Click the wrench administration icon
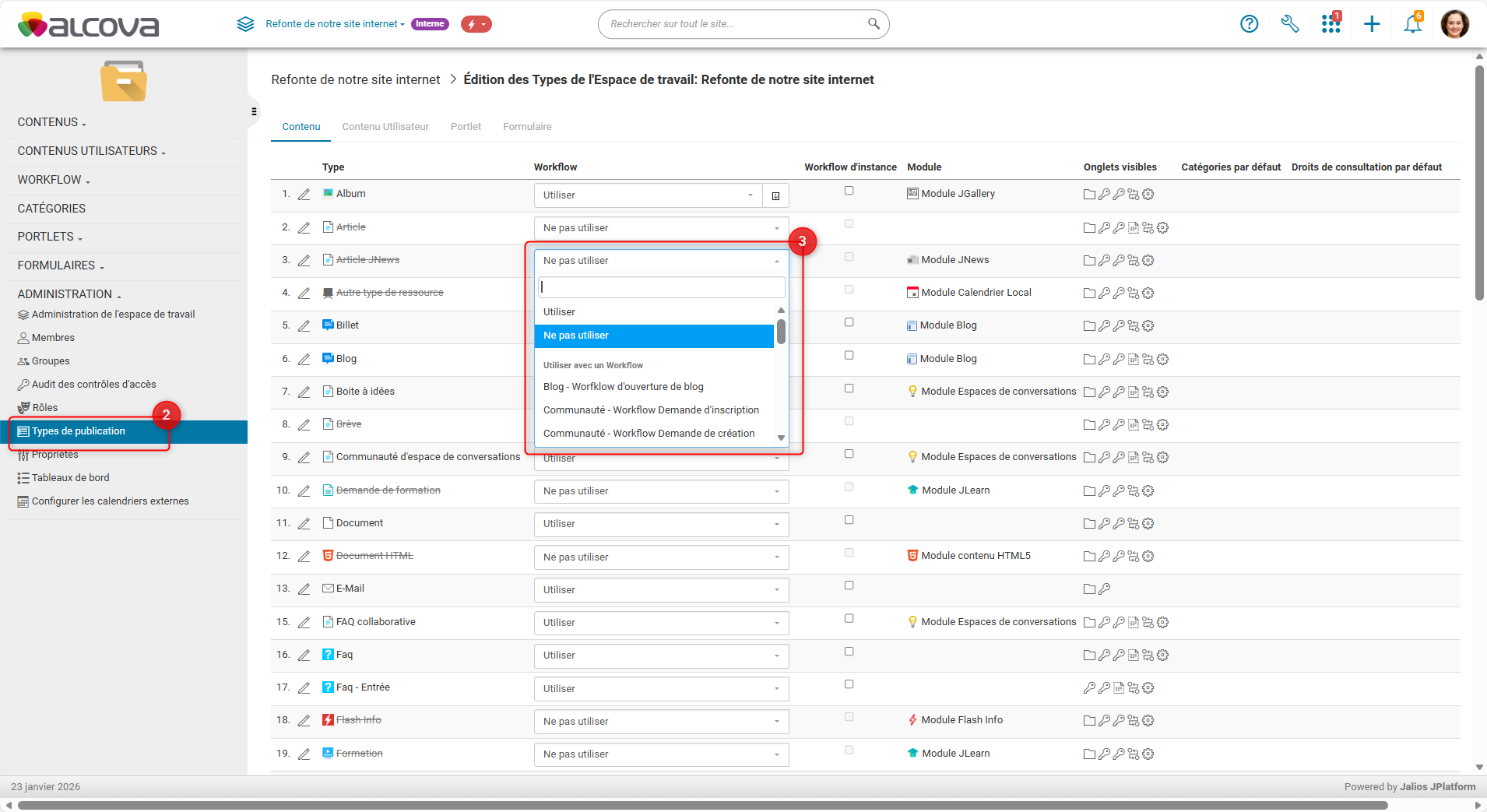 pyautogui.click(x=1290, y=24)
